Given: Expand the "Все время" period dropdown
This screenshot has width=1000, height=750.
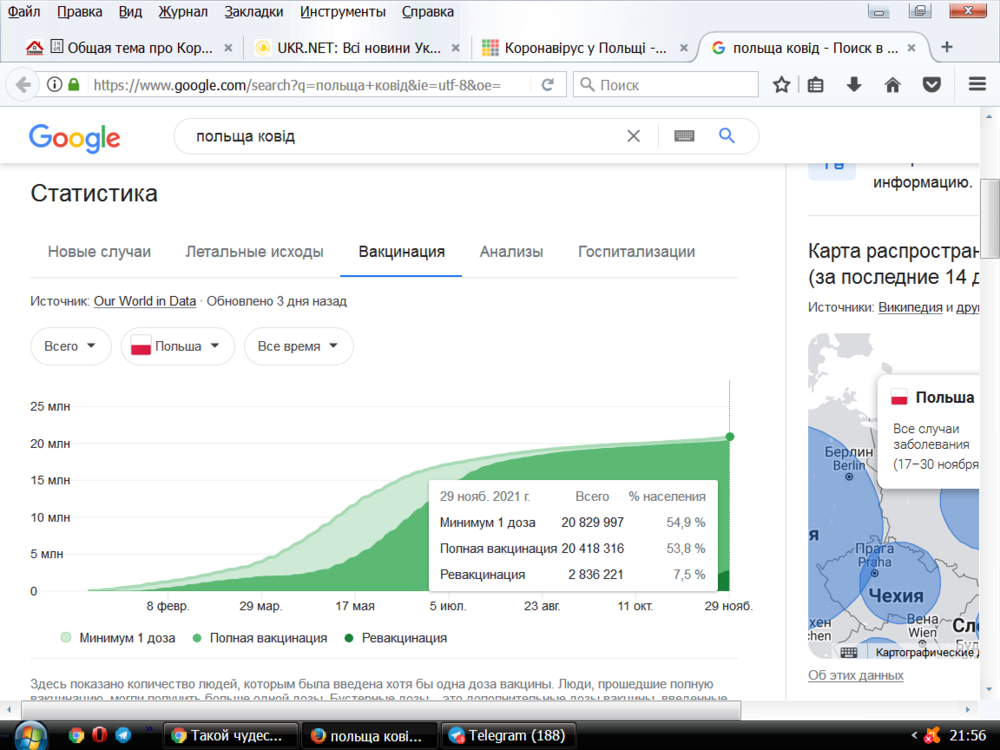Looking at the screenshot, I should pos(298,346).
